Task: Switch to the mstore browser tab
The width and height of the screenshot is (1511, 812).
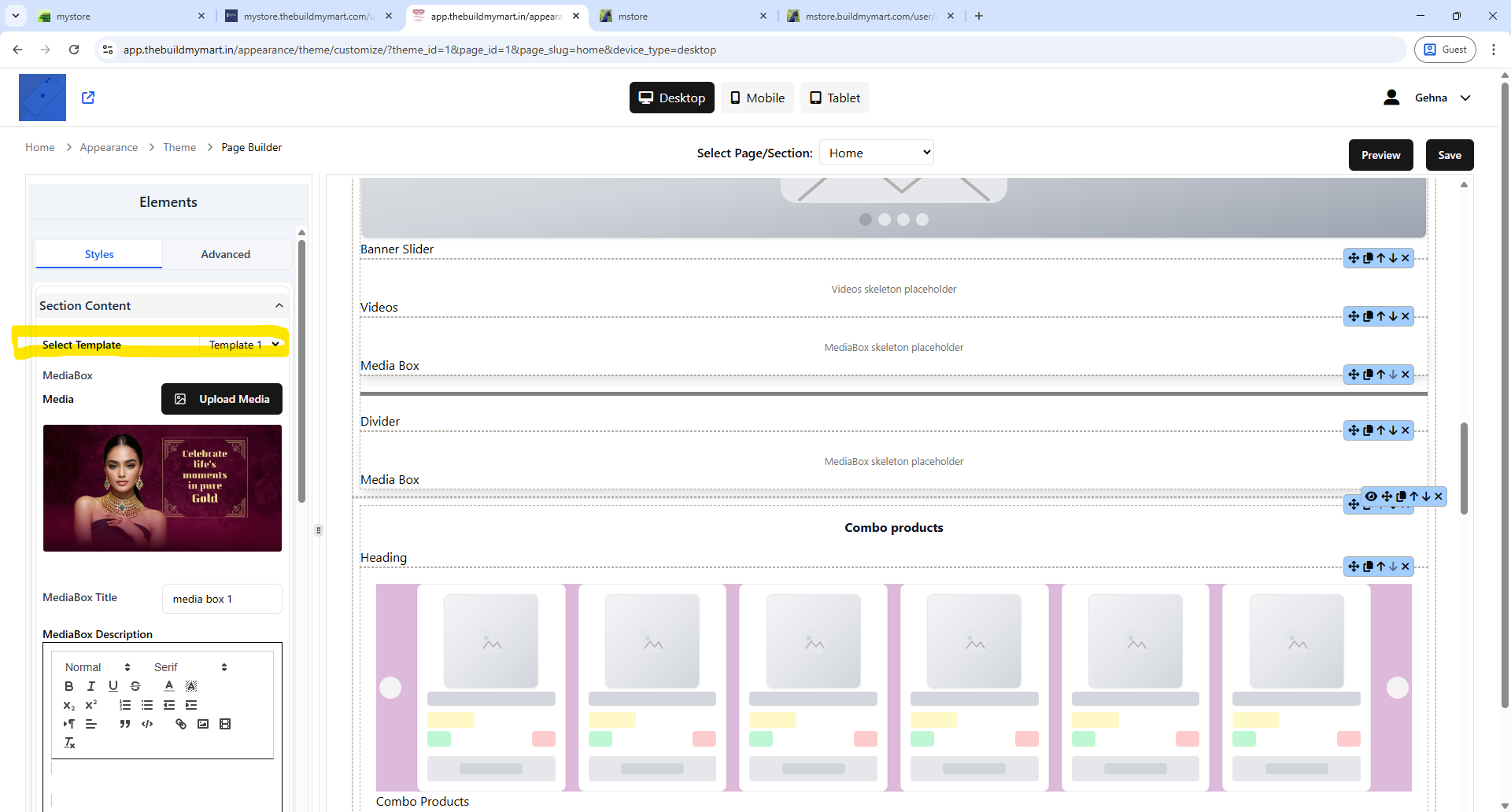Action: click(682, 16)
